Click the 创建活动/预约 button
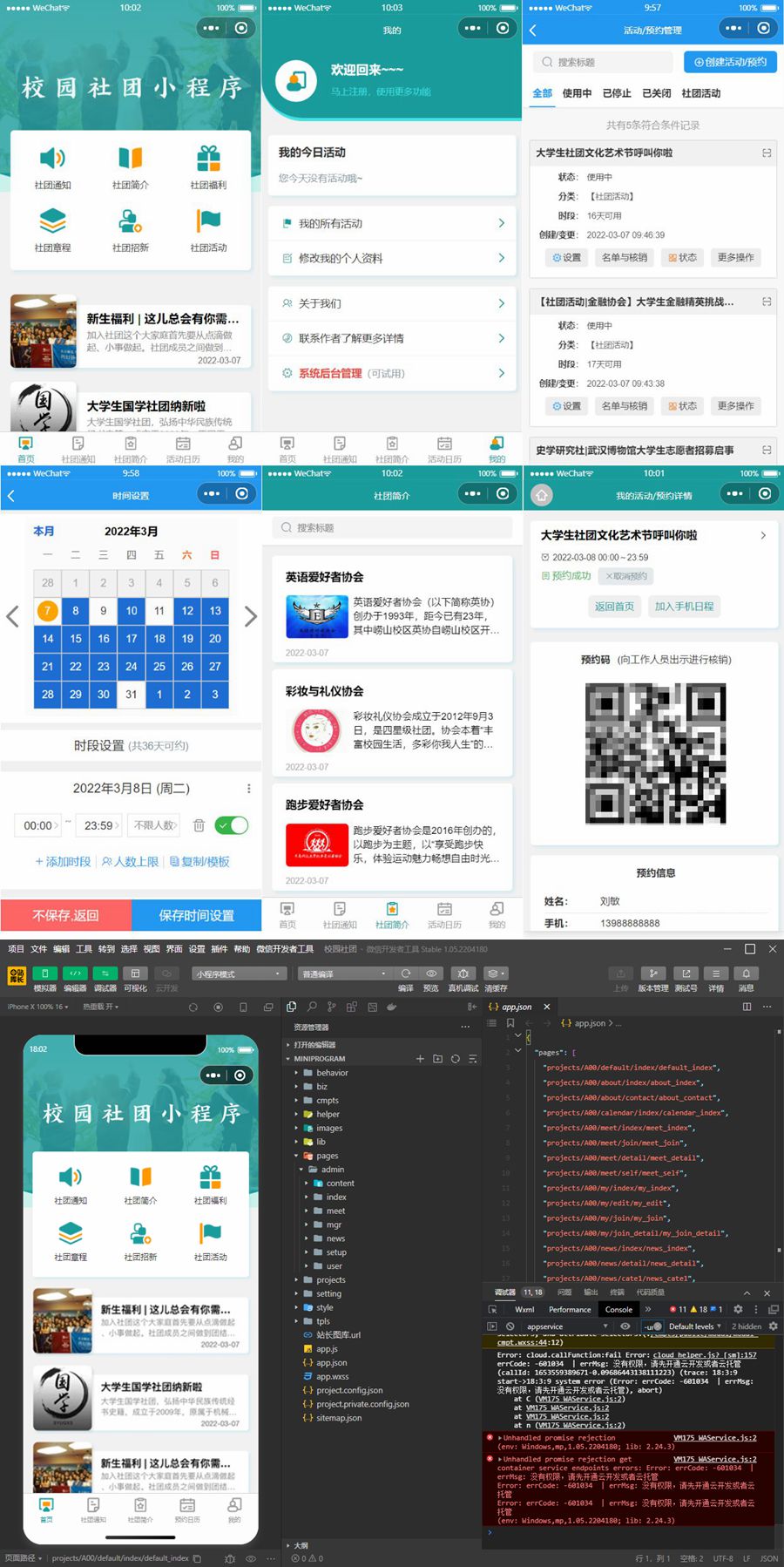The image size is (784, 1567). pos(731,62)
